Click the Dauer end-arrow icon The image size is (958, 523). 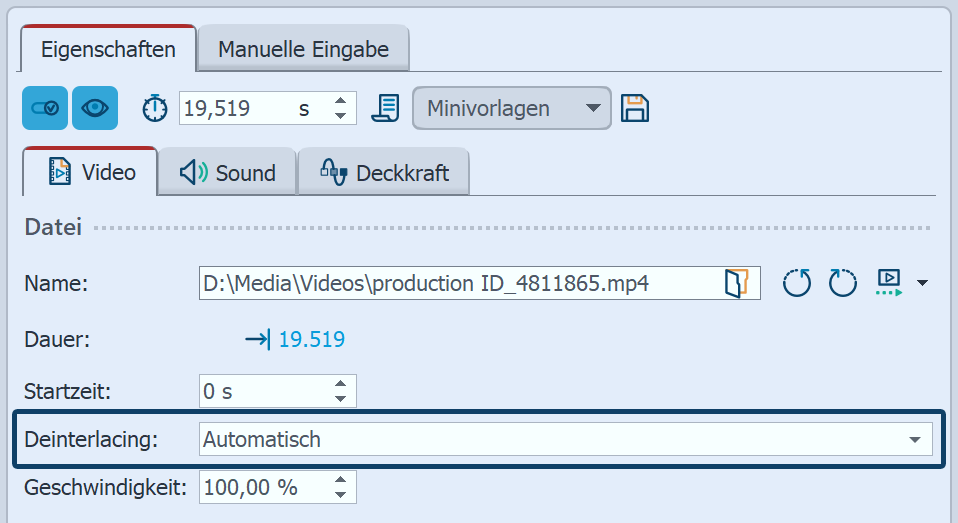(x=257, y=339)
